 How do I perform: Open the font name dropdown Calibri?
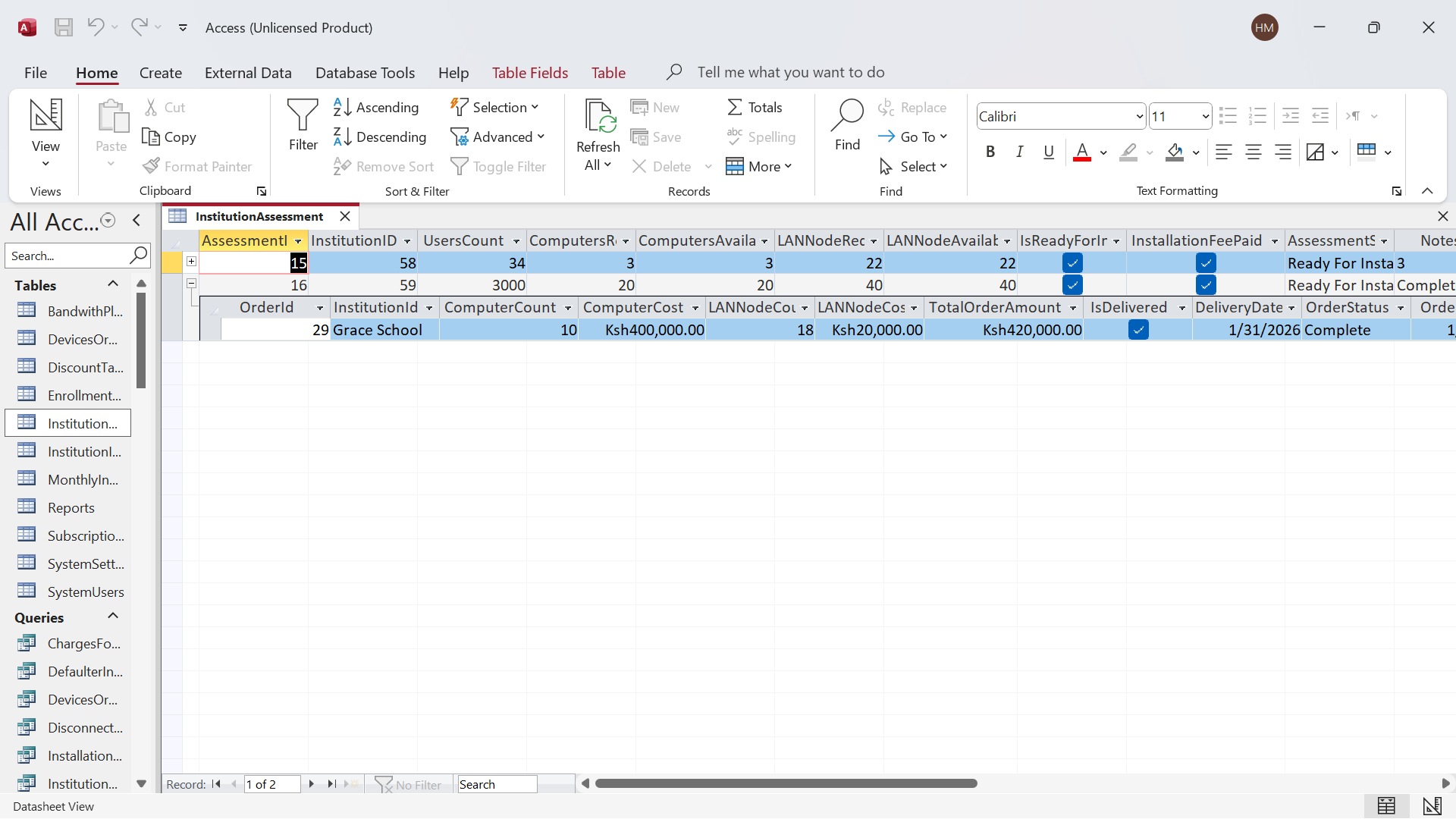(1139, 116)
